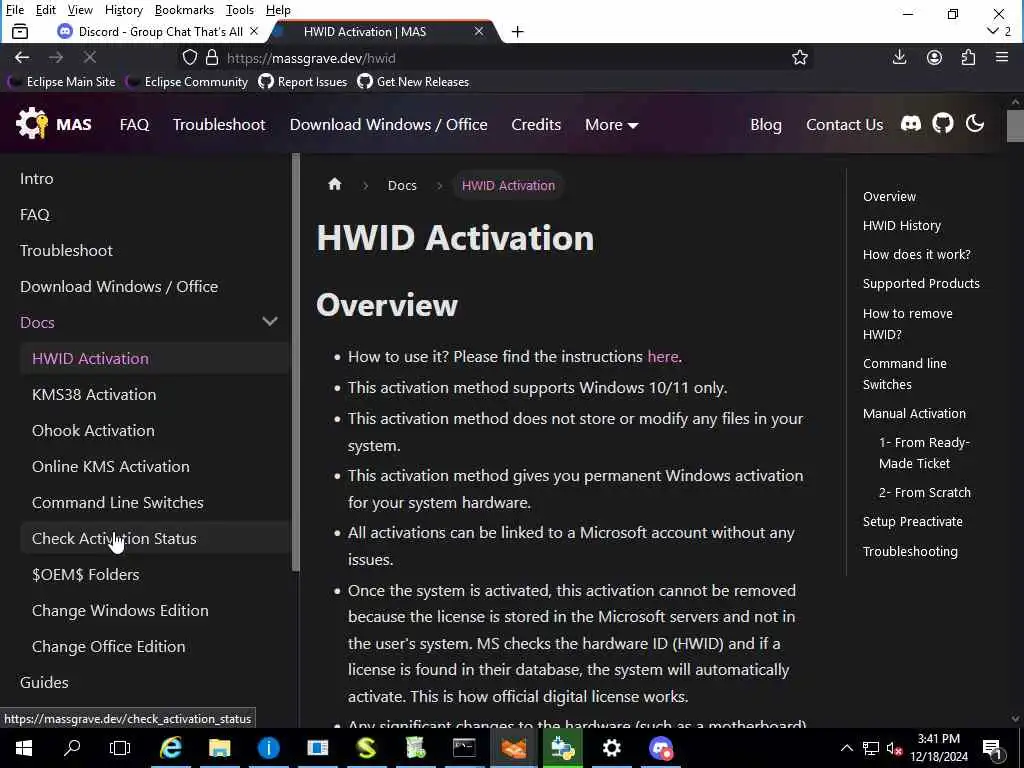Open the GitHub icon in site header
The image size is (1024, 768).
[942, 123]
